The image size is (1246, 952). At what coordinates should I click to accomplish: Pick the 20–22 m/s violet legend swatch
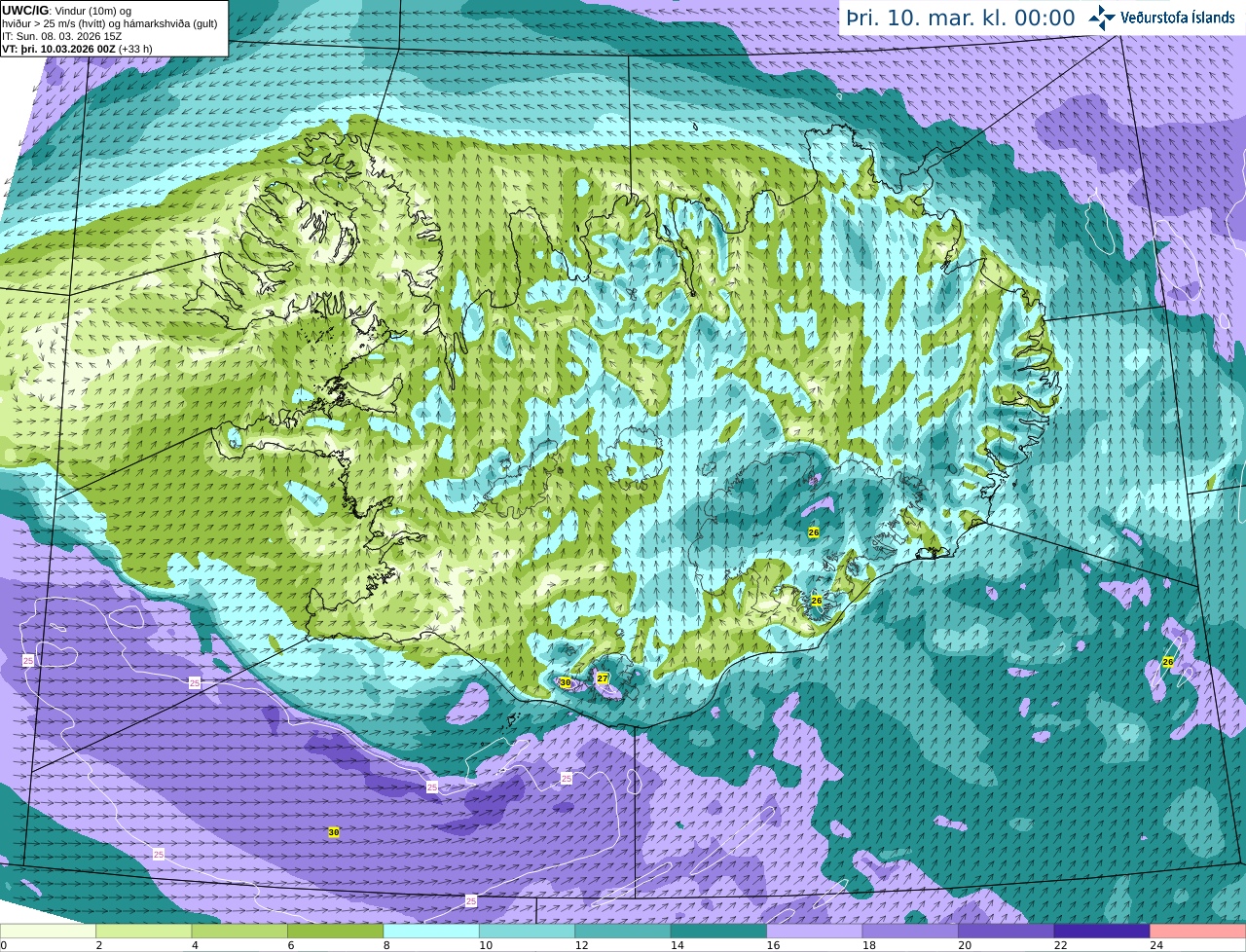[1007, 931]
